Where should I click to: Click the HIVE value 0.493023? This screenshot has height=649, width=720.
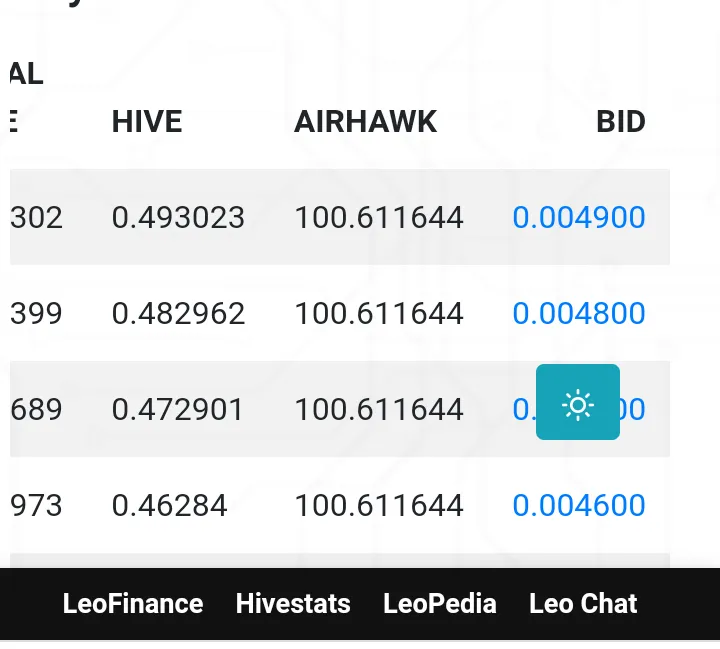178,217
